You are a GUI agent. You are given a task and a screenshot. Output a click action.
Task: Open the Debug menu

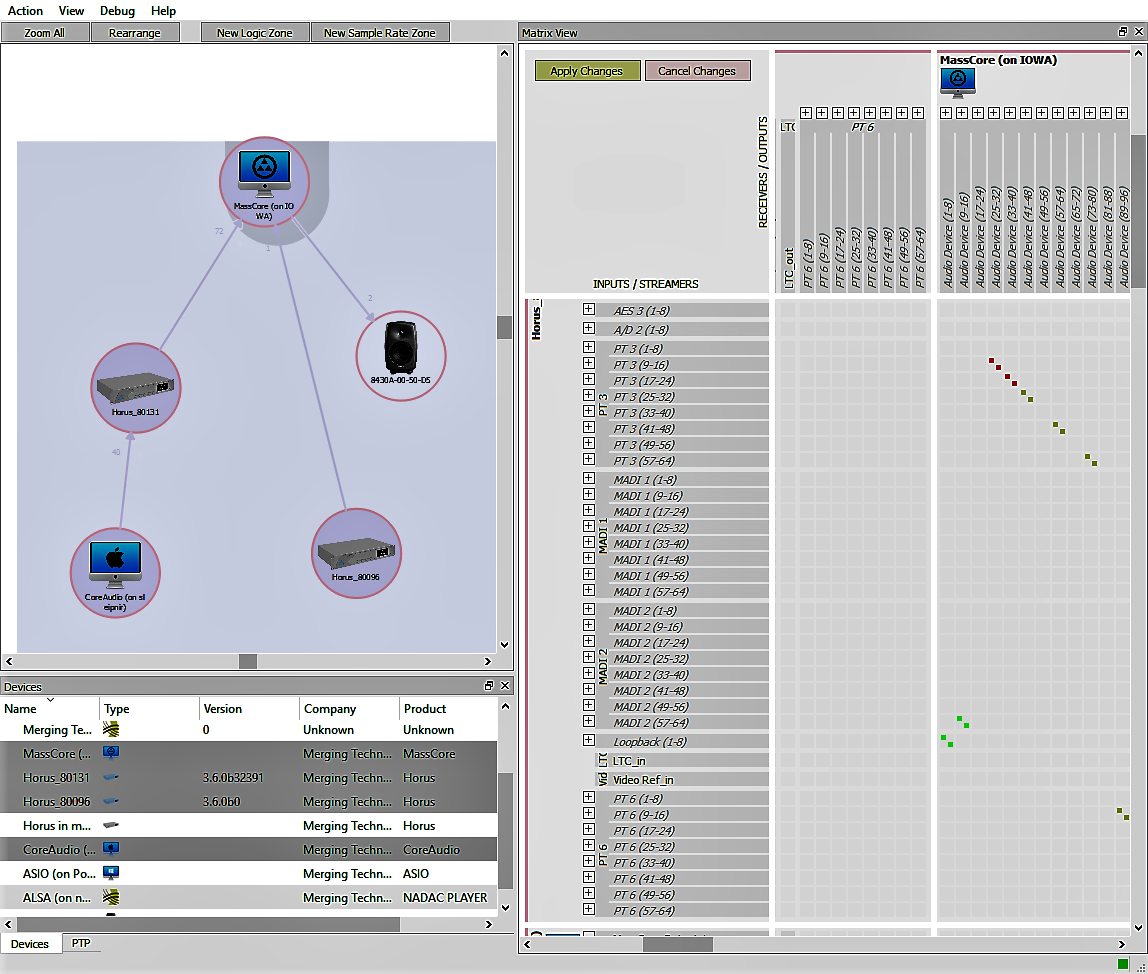pyautogui.click(x=117, y=11)
